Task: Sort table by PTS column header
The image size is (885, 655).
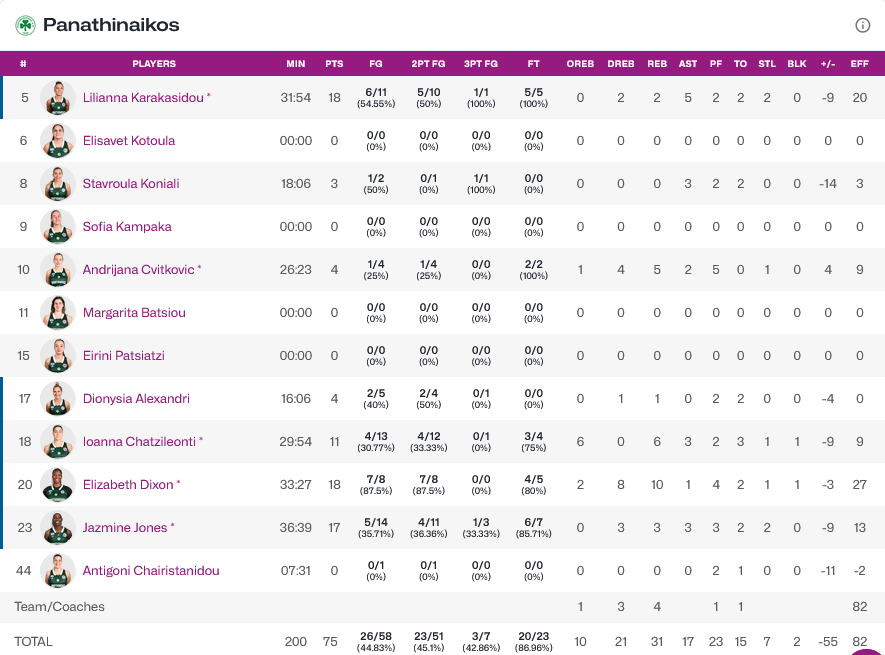Action: 334,64
